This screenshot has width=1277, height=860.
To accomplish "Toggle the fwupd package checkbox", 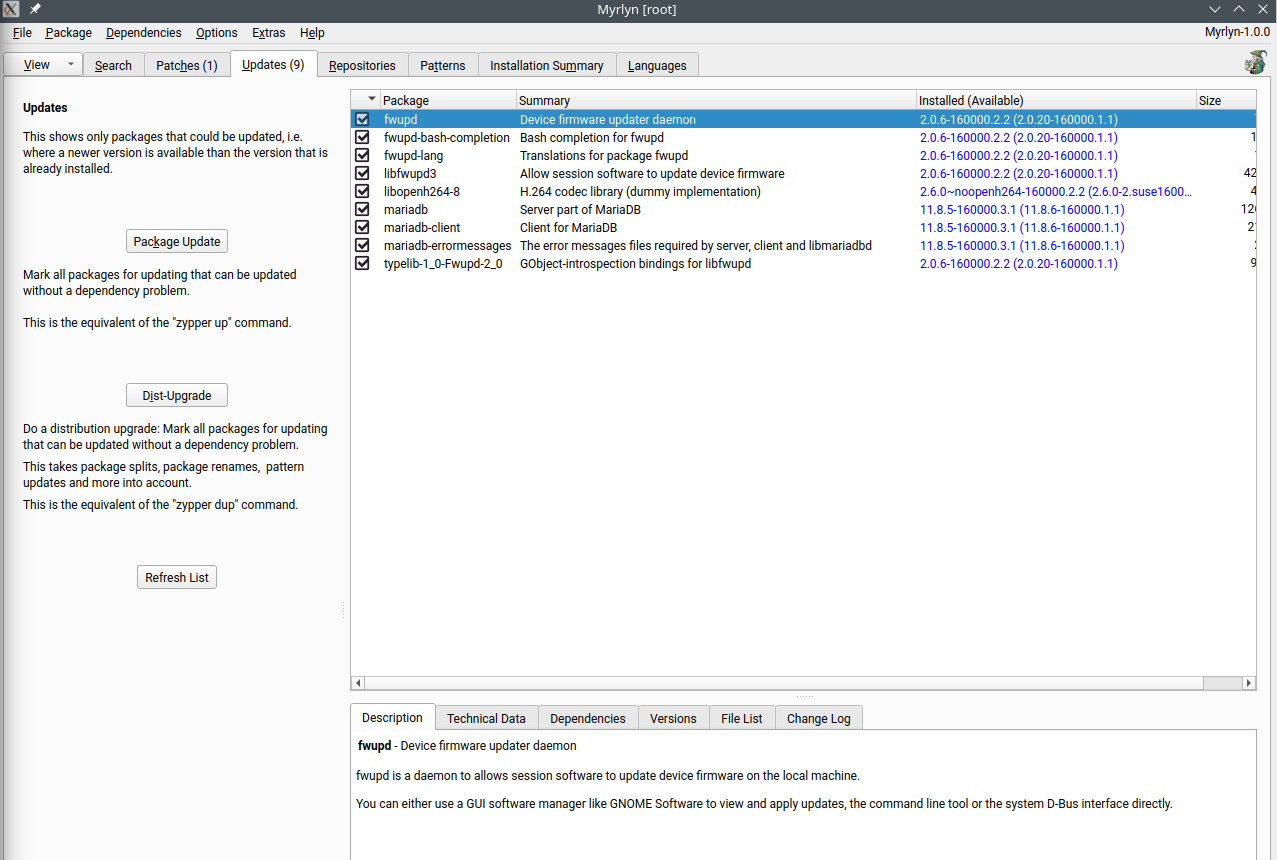I will point(362,120).
